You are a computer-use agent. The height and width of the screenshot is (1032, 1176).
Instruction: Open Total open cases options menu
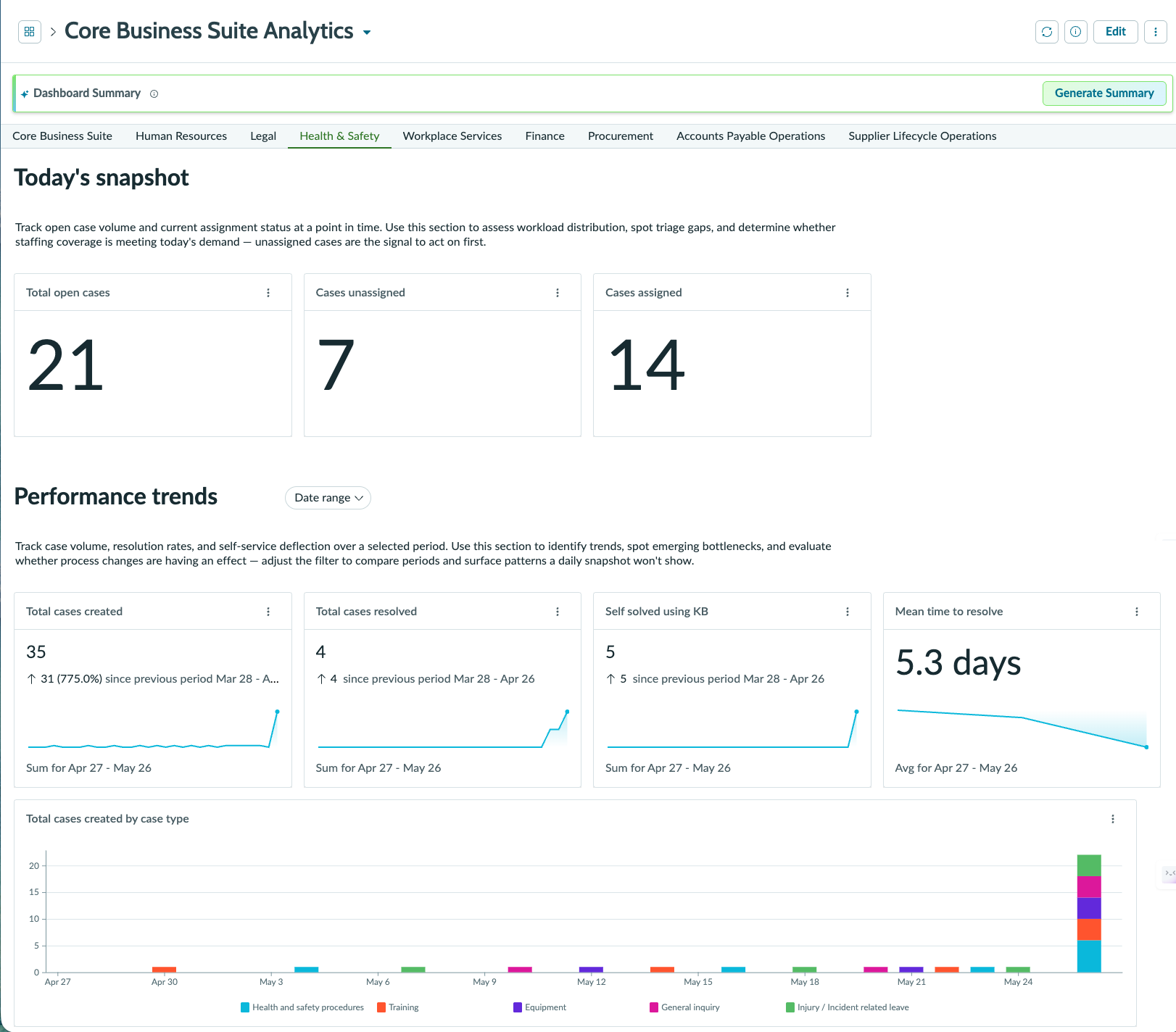[x=268, y=293]
